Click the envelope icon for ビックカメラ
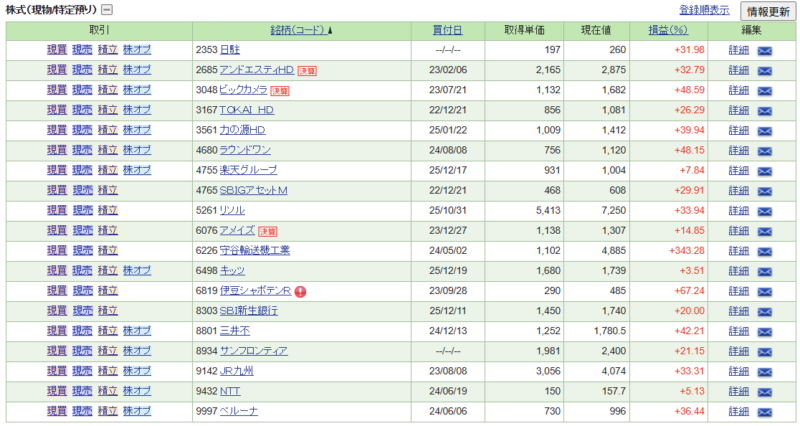The height and width of the screenshot is (426, 800). click(x=765, y=90)
